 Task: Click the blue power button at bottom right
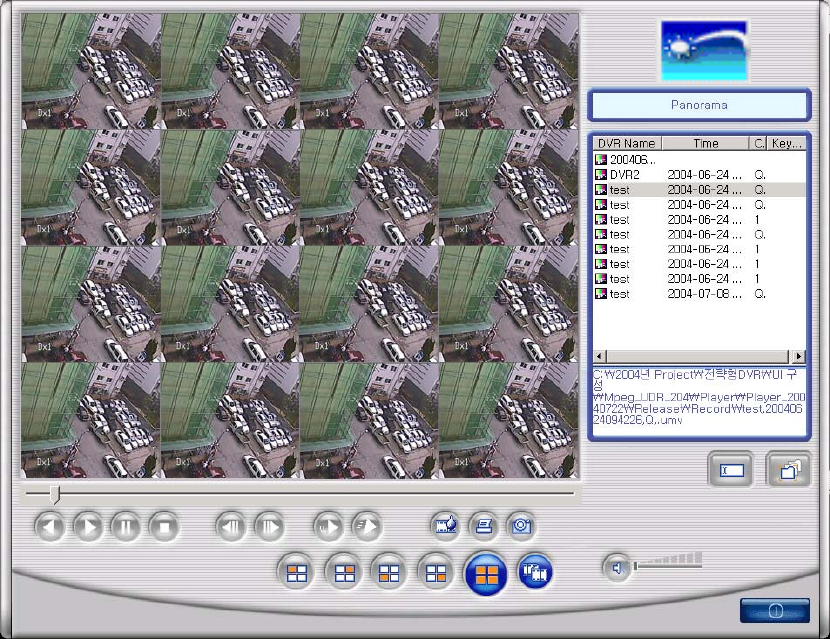[x=775, y=611]
